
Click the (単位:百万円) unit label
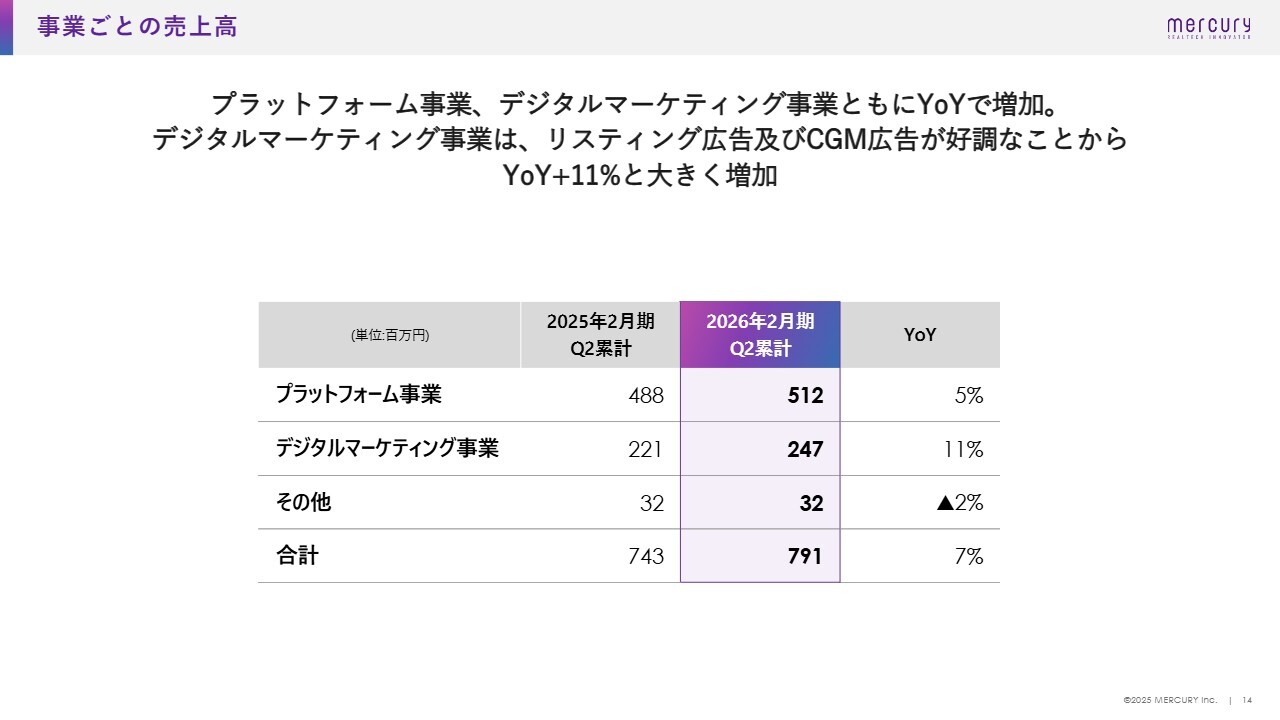[390, 336]
